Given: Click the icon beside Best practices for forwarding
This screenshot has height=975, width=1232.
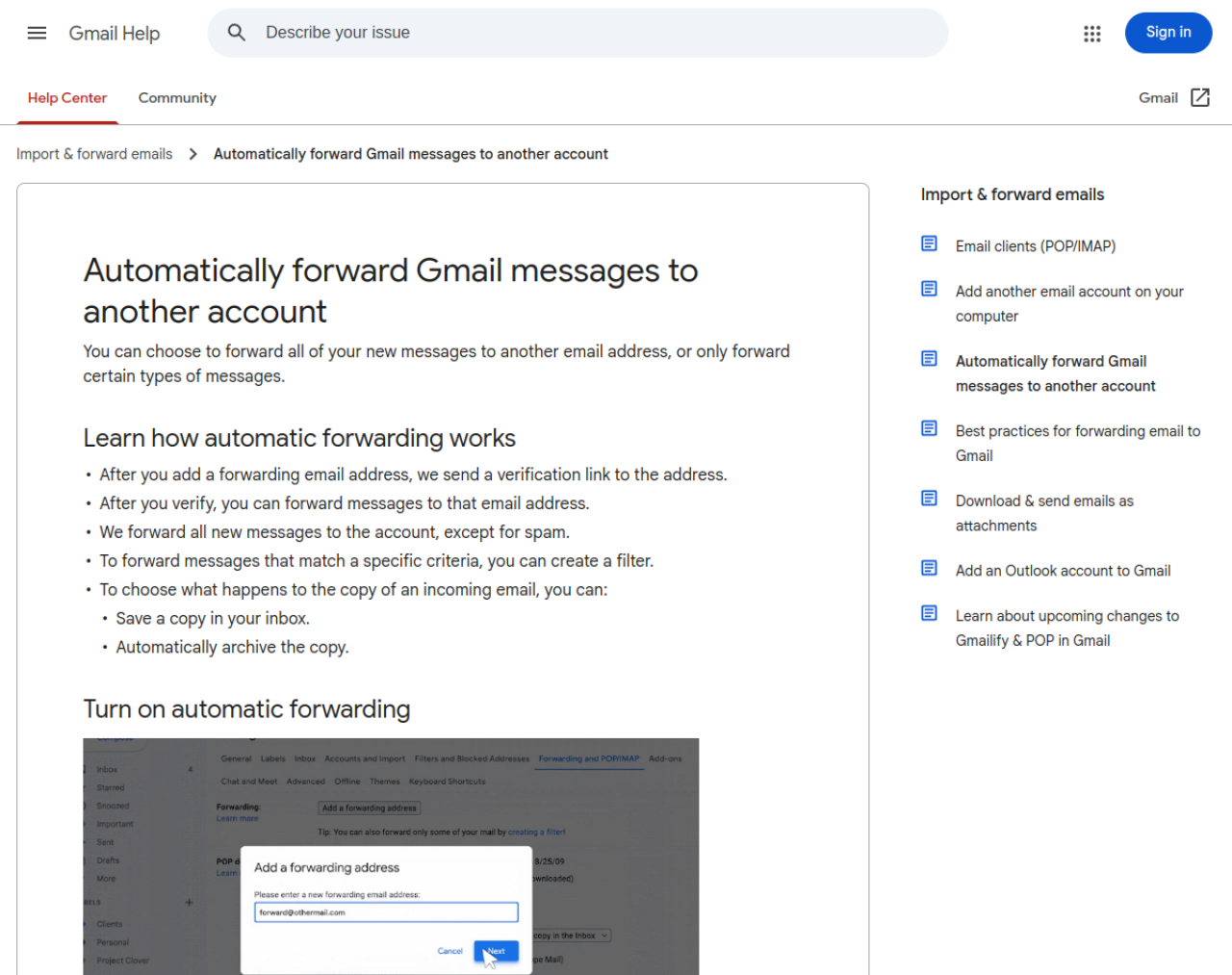Looking at the screenshot, I should pos(929,428).
